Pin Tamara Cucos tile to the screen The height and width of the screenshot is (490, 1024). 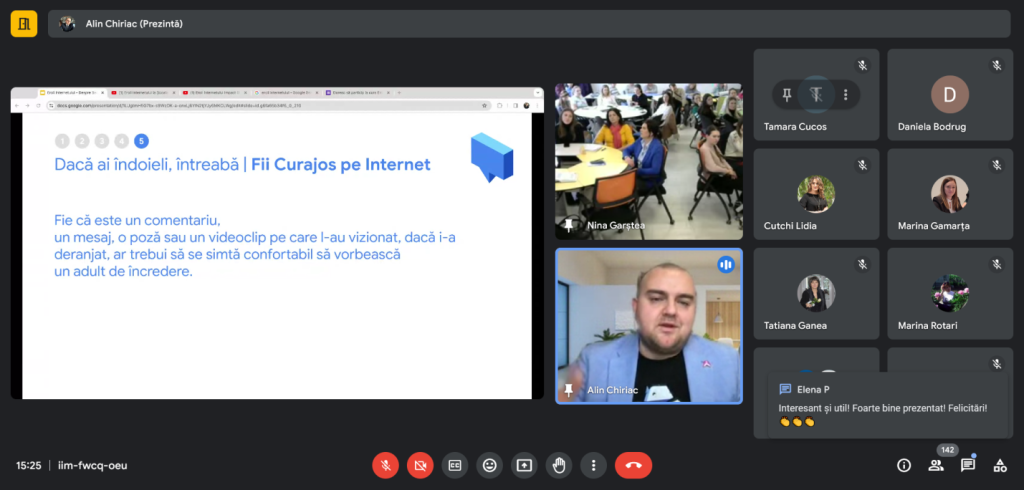tap(787, 95)
